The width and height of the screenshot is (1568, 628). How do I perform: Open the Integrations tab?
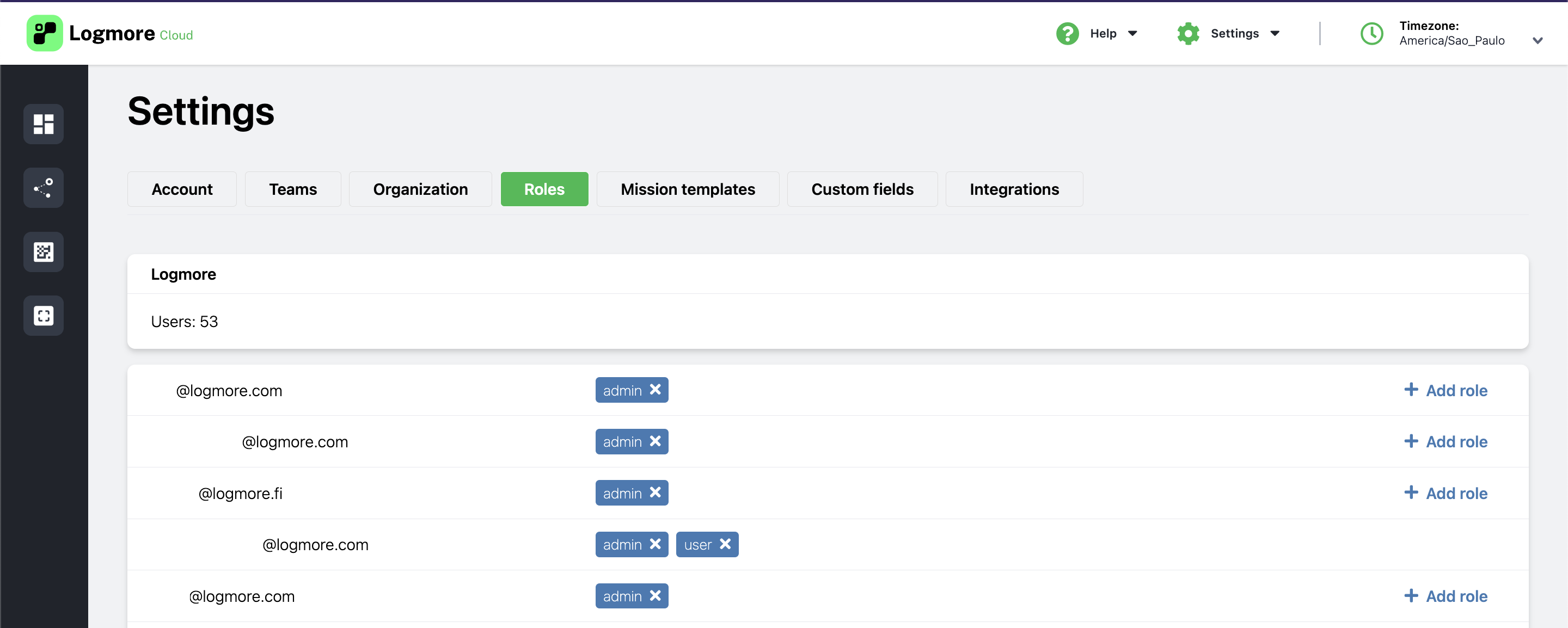[1014, 189]
